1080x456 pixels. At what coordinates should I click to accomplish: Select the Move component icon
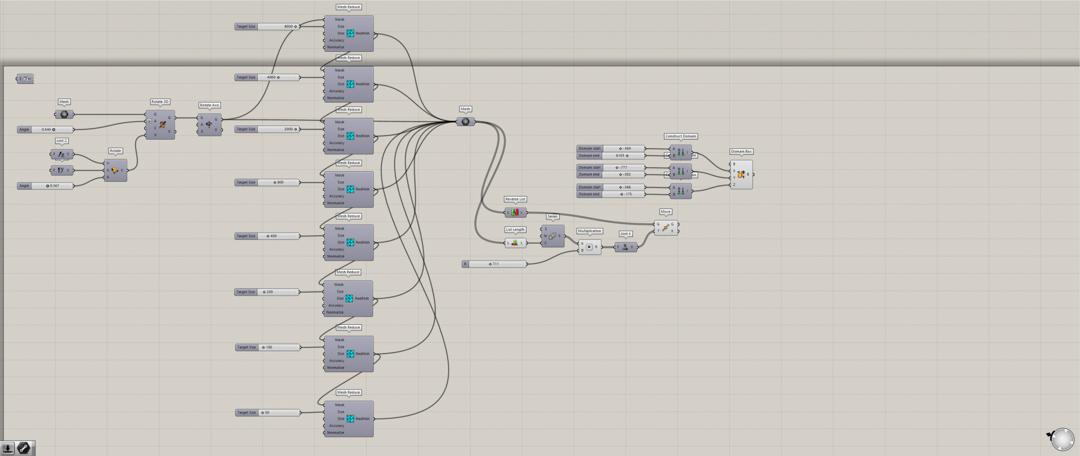pyautogui.click(x=665, y=228)
